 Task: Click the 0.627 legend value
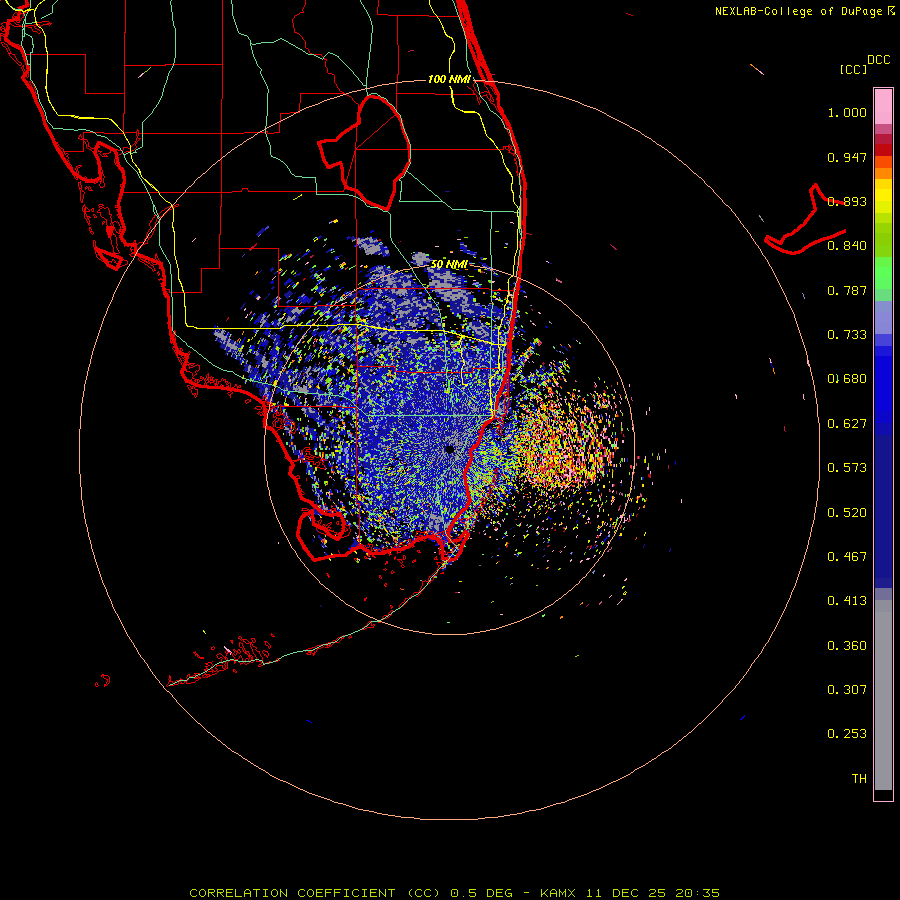pos(847,424)
